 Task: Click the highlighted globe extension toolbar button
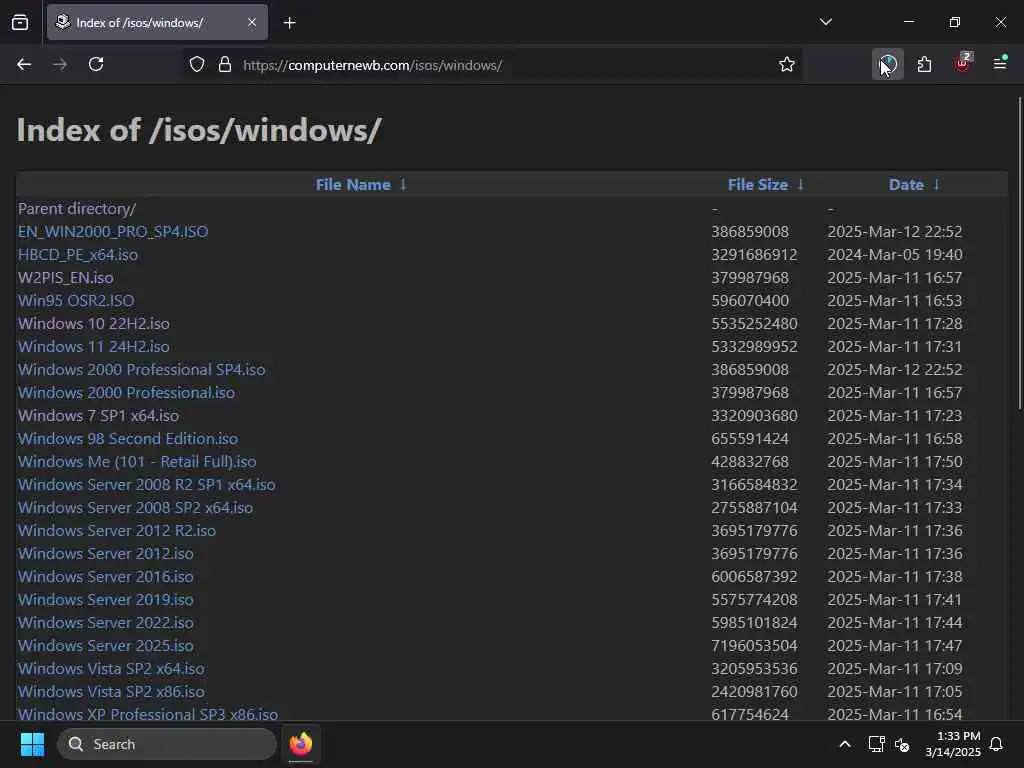click(x=888, y=65)
